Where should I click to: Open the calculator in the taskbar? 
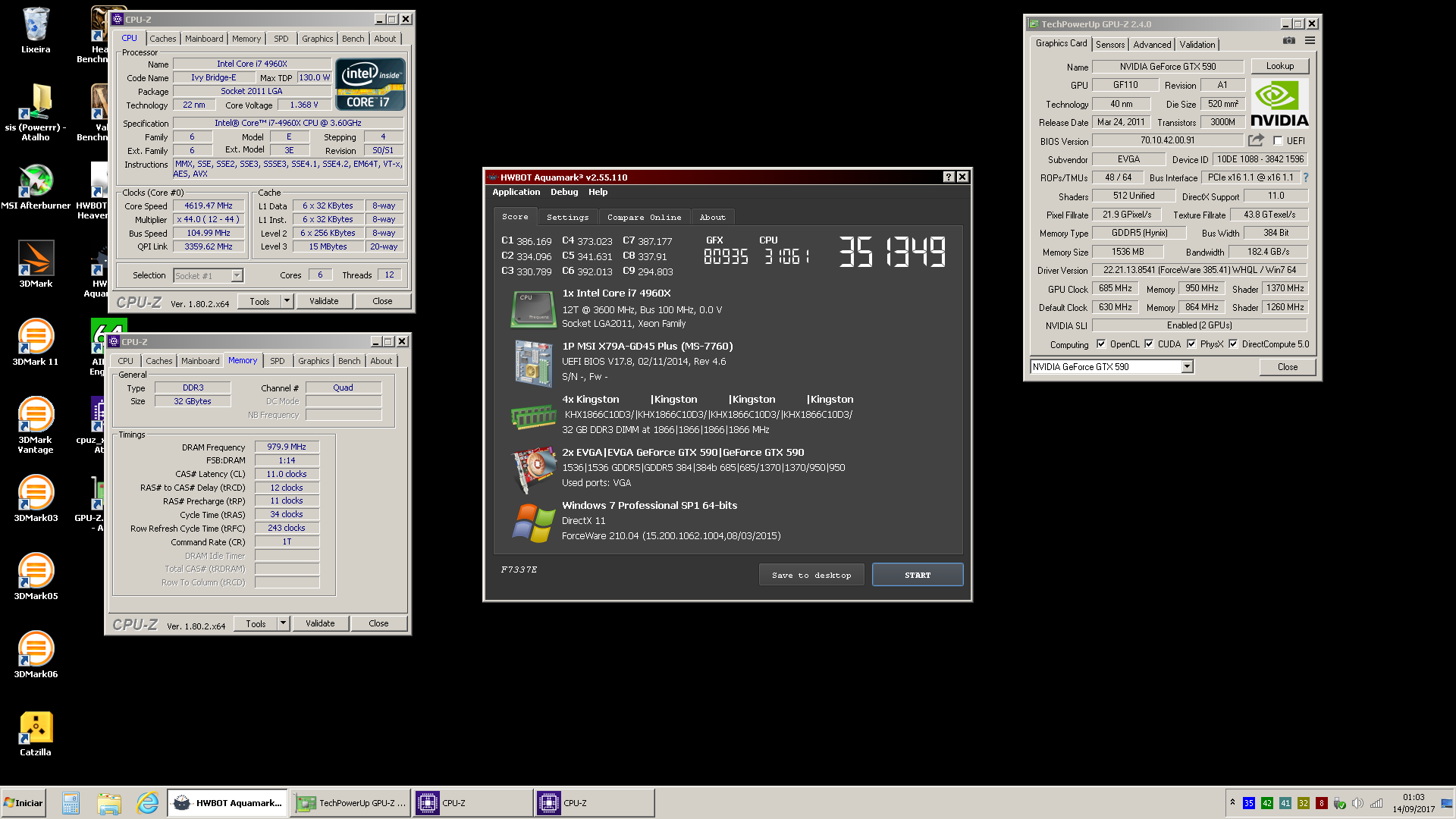tap(71, 802)
